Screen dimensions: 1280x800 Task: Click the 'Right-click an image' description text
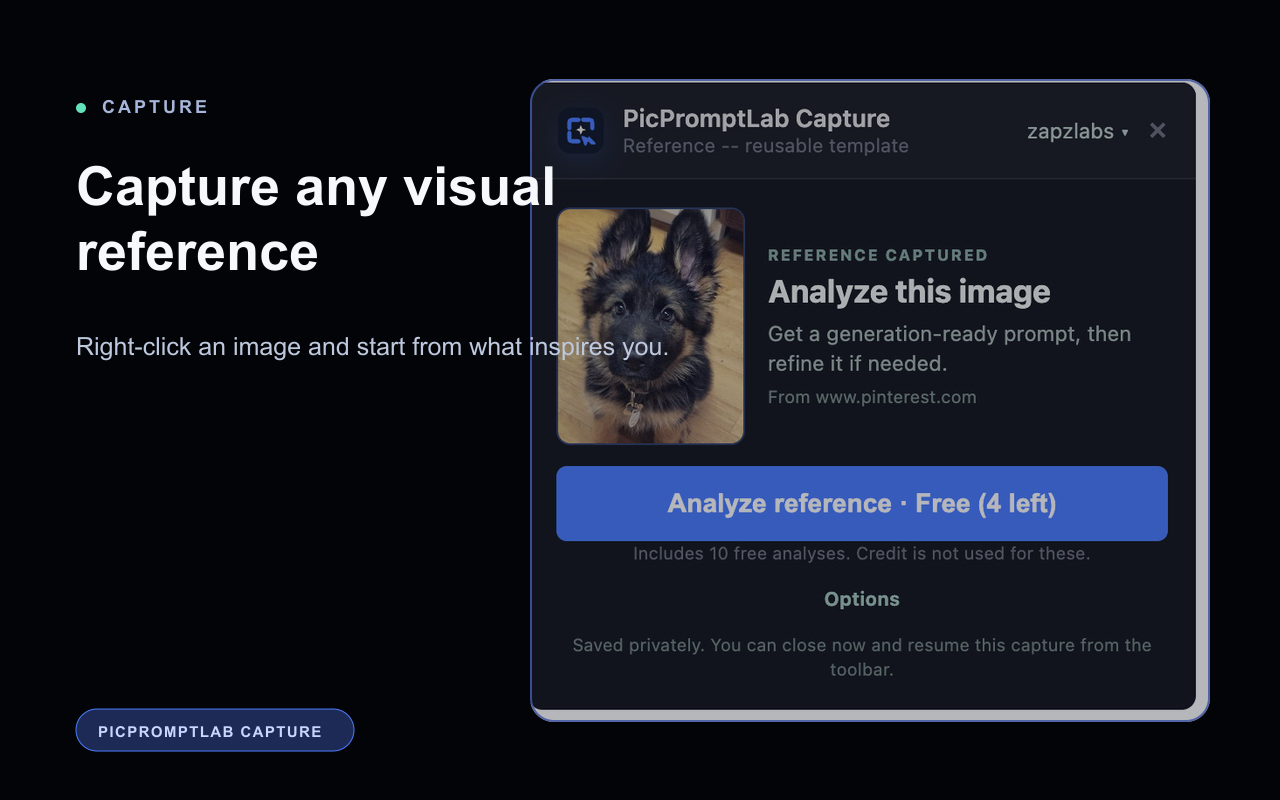click(x=372, y=347)
